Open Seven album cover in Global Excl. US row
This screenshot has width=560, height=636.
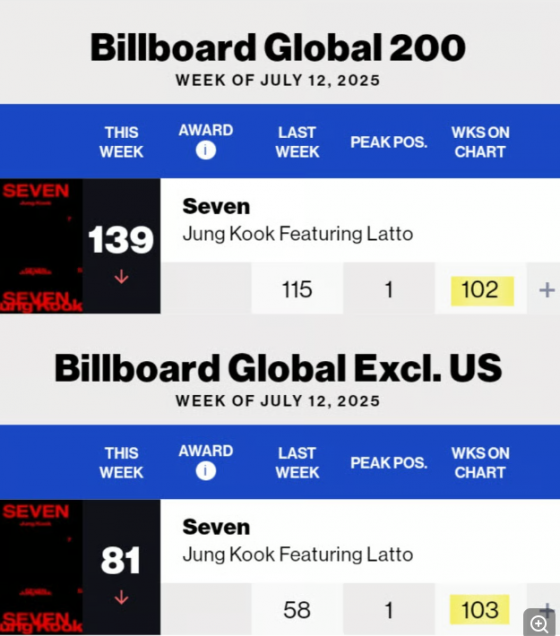(x=41, y=567)
